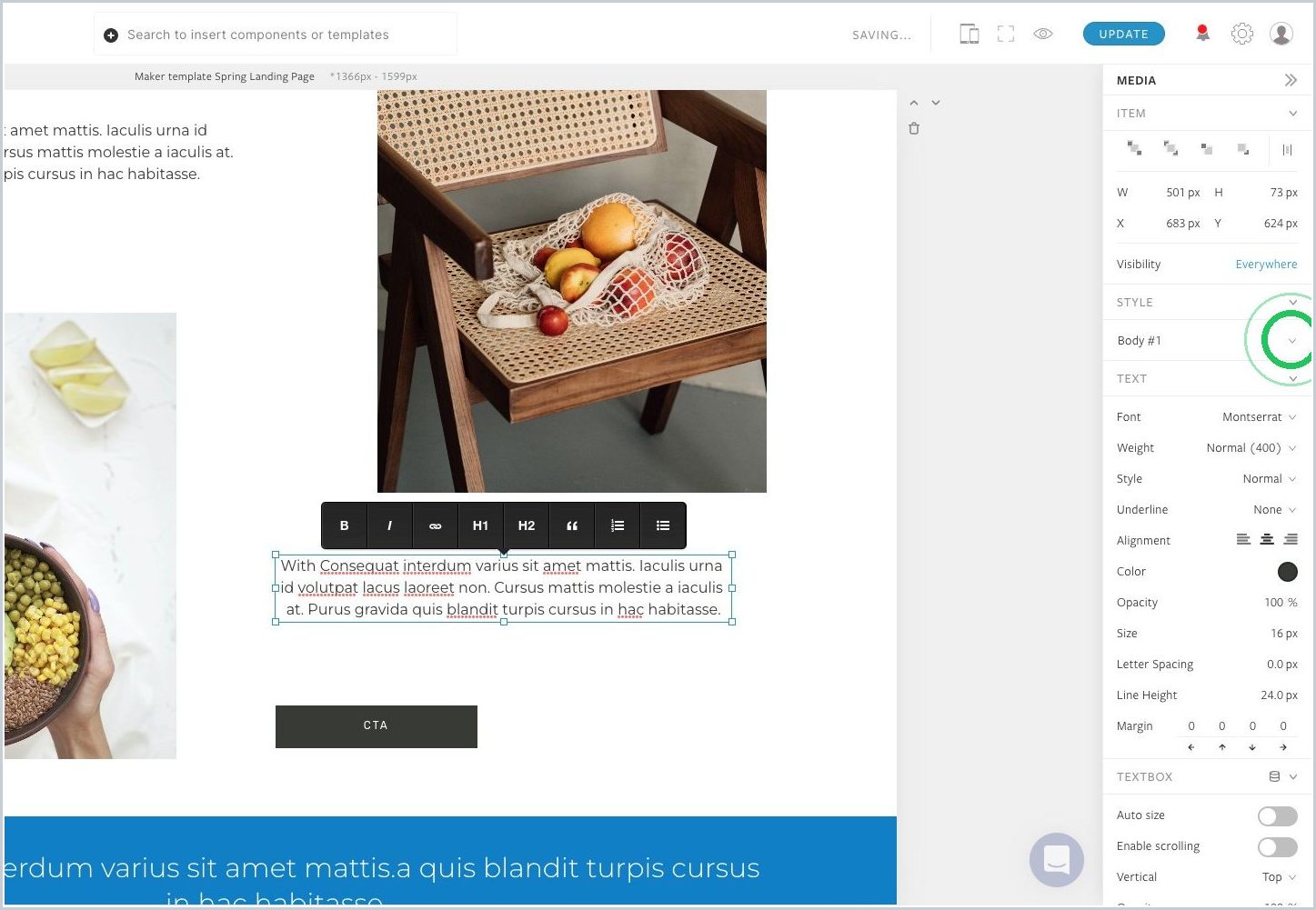
Task: Toggle bold formatting in text toolbar
Action: click(x=344, y=525)
